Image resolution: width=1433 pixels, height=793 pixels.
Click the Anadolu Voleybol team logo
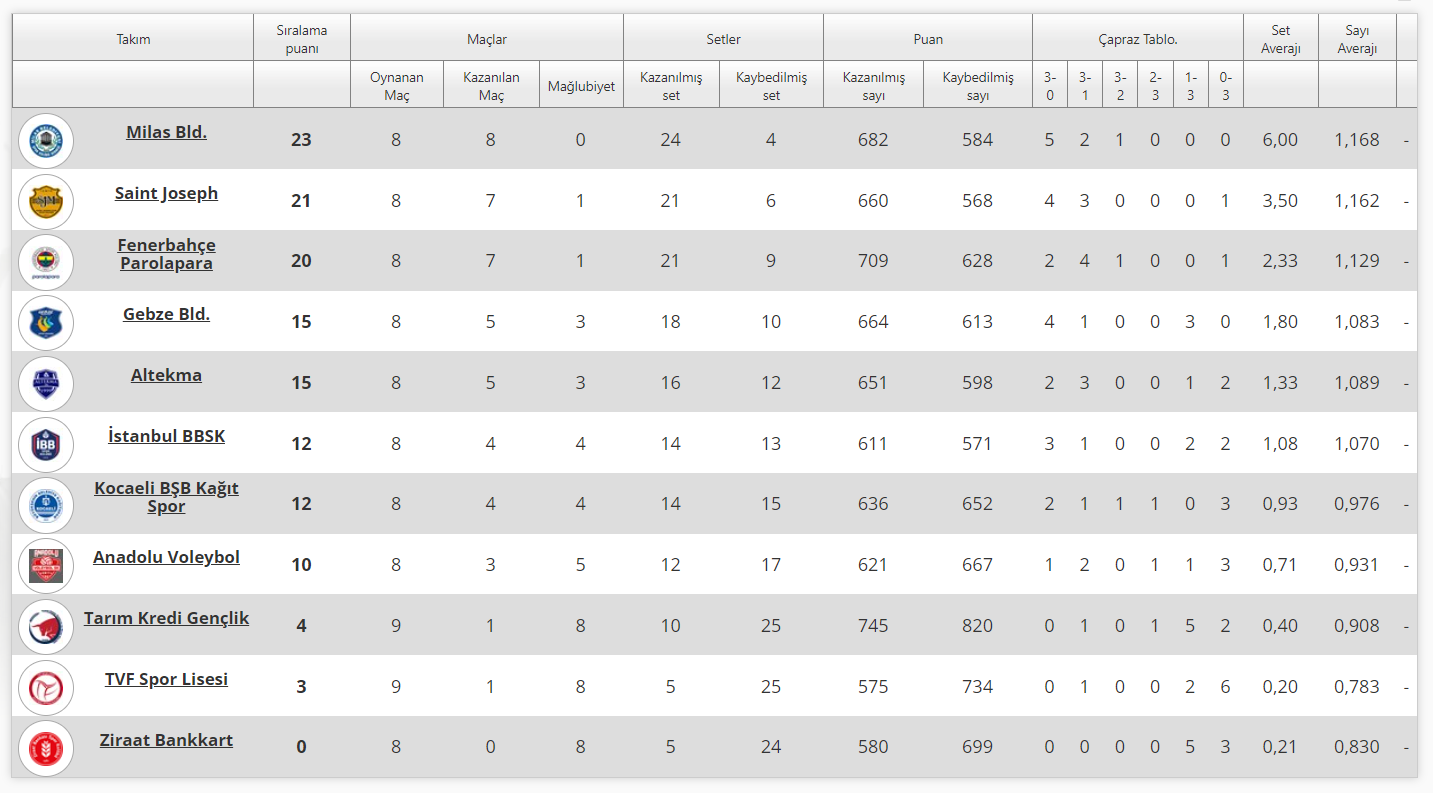coord(46,566)
